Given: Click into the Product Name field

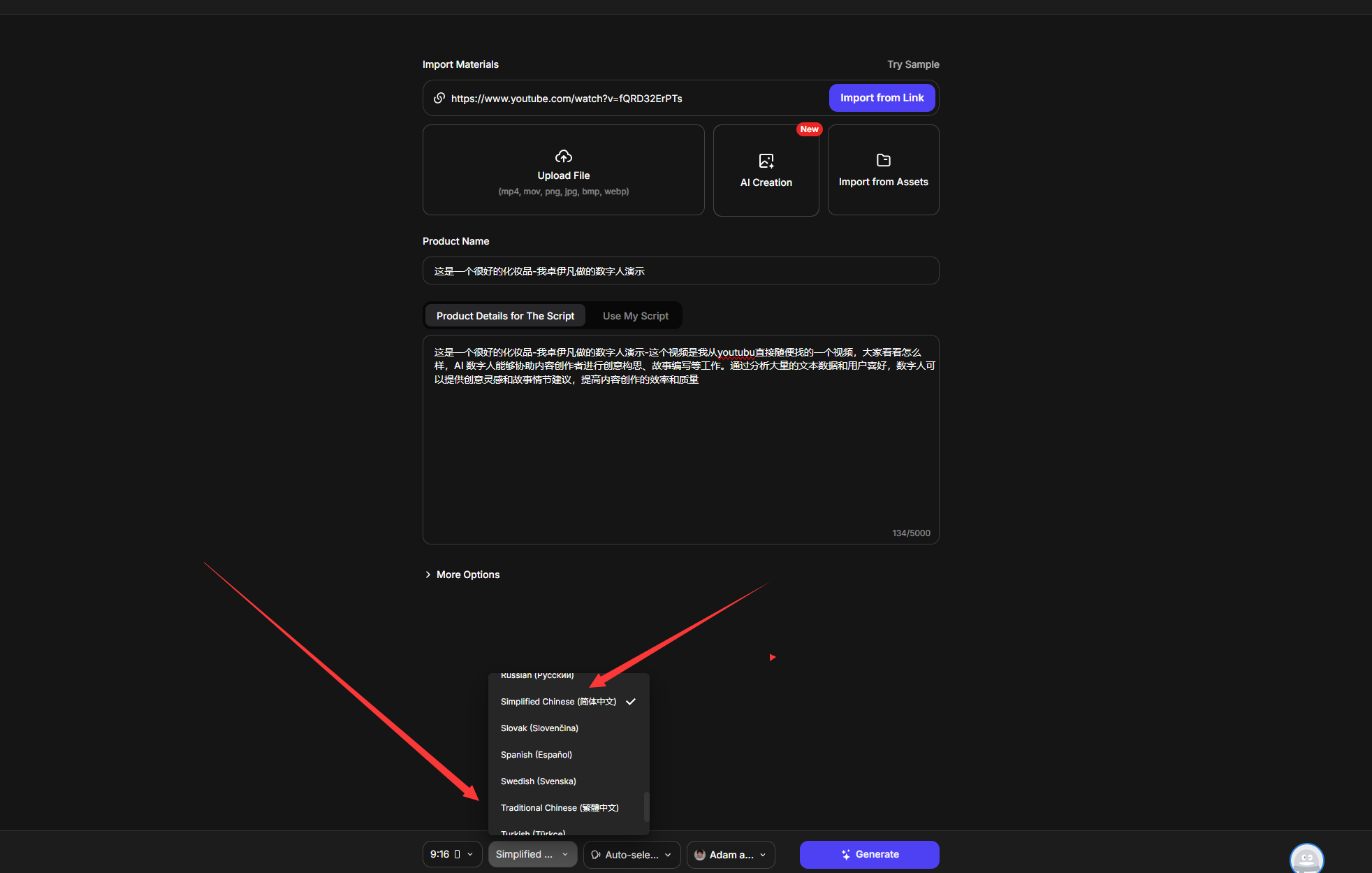Looking at the screenshot, I should point(680,270).
